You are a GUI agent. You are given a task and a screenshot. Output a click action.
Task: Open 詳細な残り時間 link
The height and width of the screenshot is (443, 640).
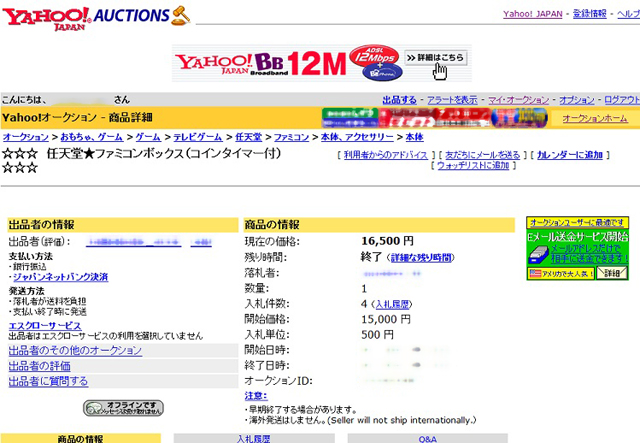[x=421, y=258]
